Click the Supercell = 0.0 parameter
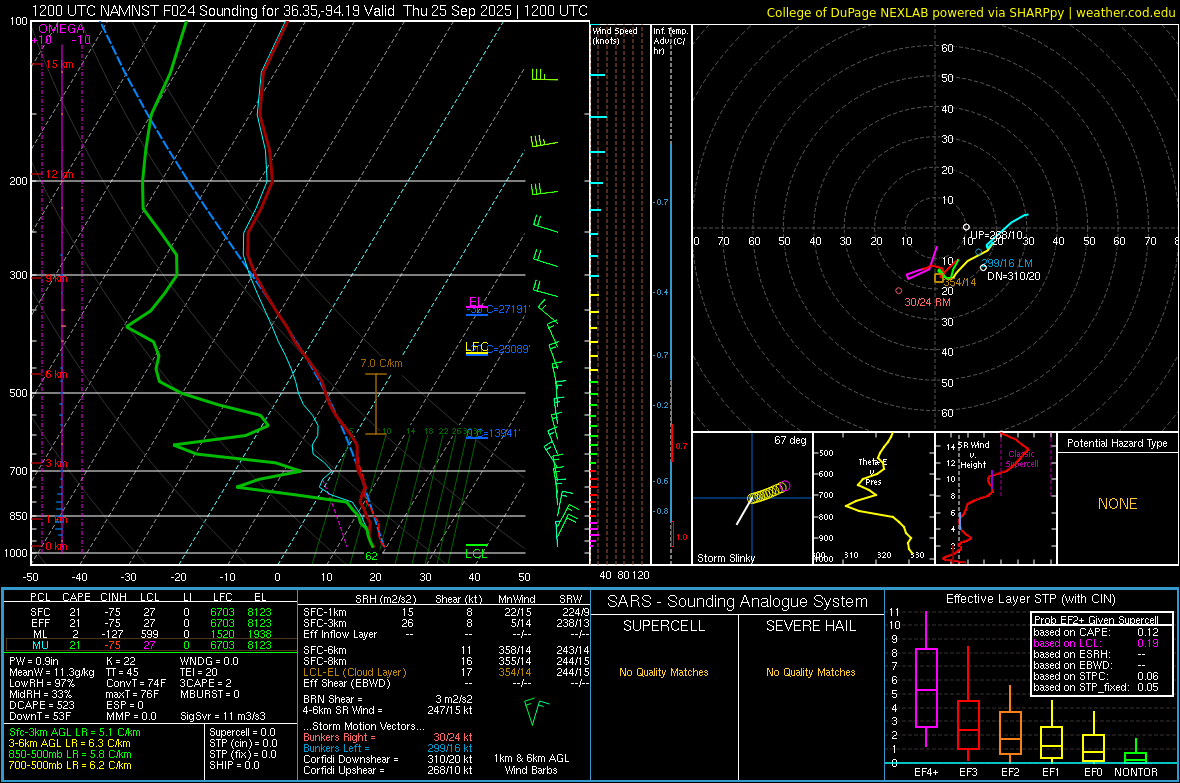 [242, 732]
